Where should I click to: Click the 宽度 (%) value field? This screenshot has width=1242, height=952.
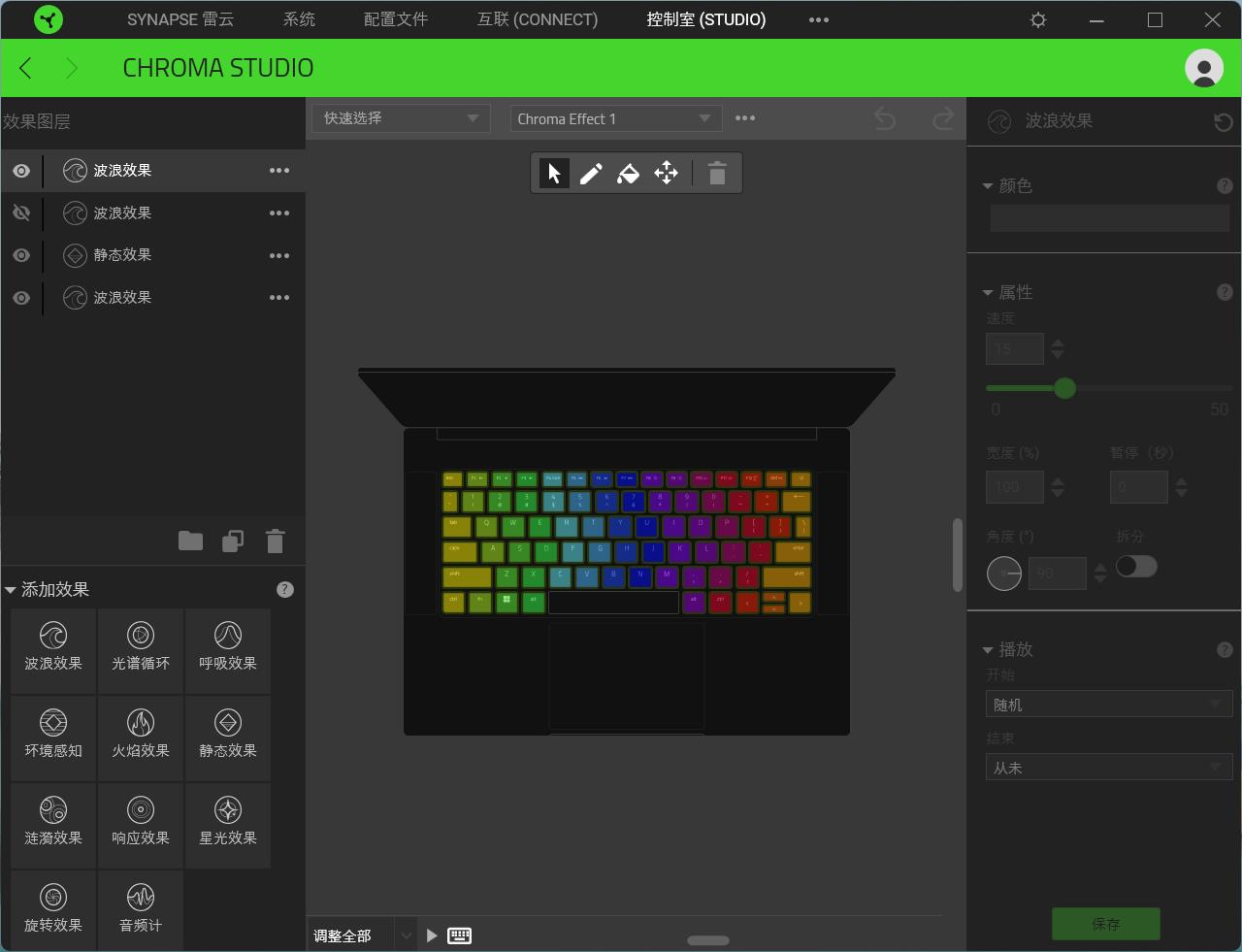pos(1015,487)
